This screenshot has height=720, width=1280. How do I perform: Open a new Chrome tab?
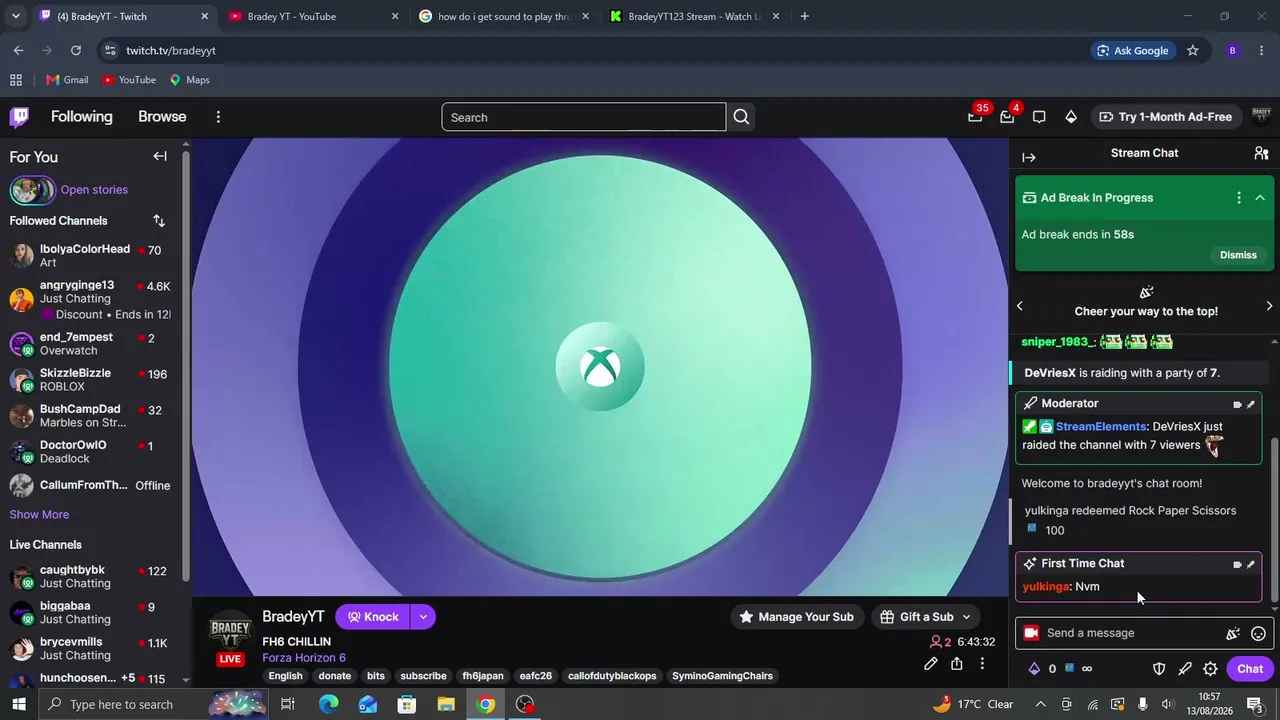click(x=804, y=16)
